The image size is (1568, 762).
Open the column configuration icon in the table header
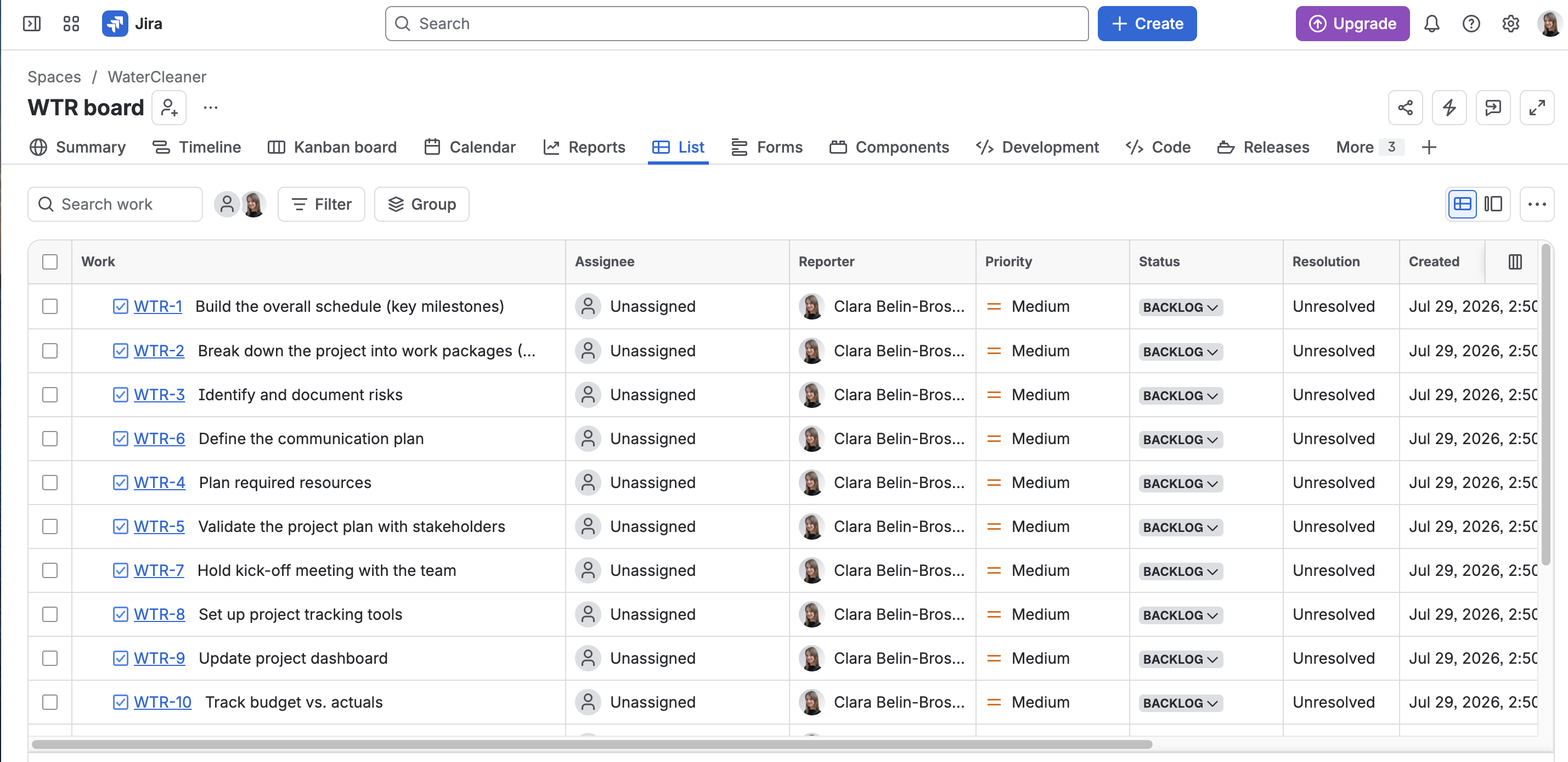tap(1515, 262)
